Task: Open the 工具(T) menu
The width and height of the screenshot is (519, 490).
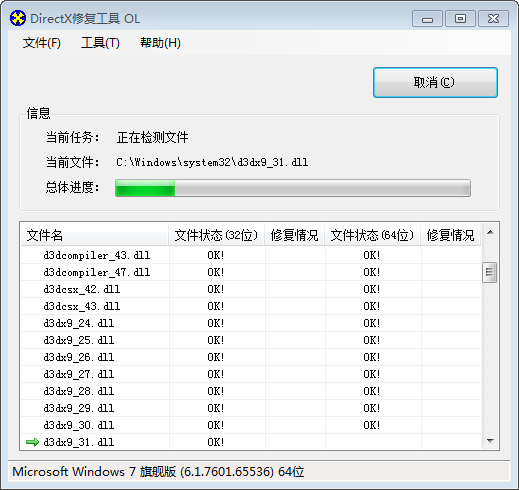Action: [100, 43]
